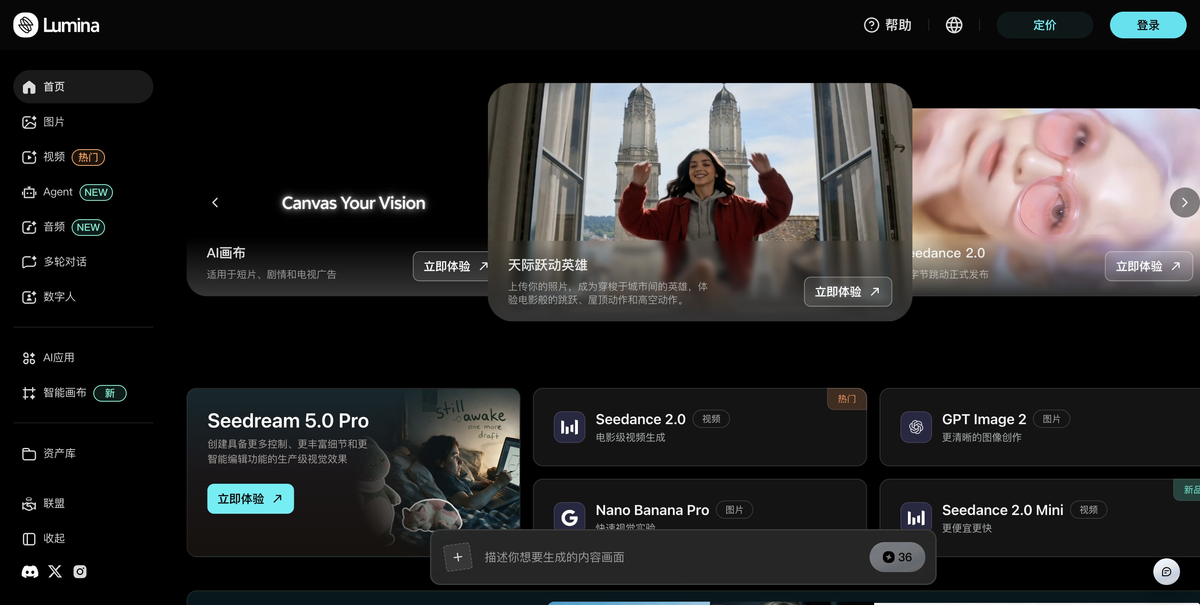Click the 多轮对话 chat icon
The height and width of the screenshot is (605, 1200).
[29, 262]
